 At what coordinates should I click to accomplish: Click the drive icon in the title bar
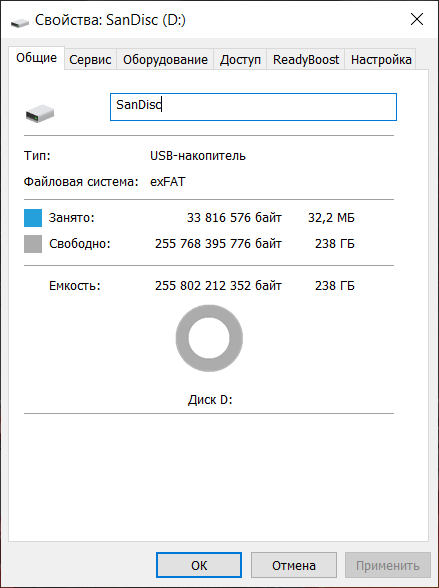(x=19, y=22)
